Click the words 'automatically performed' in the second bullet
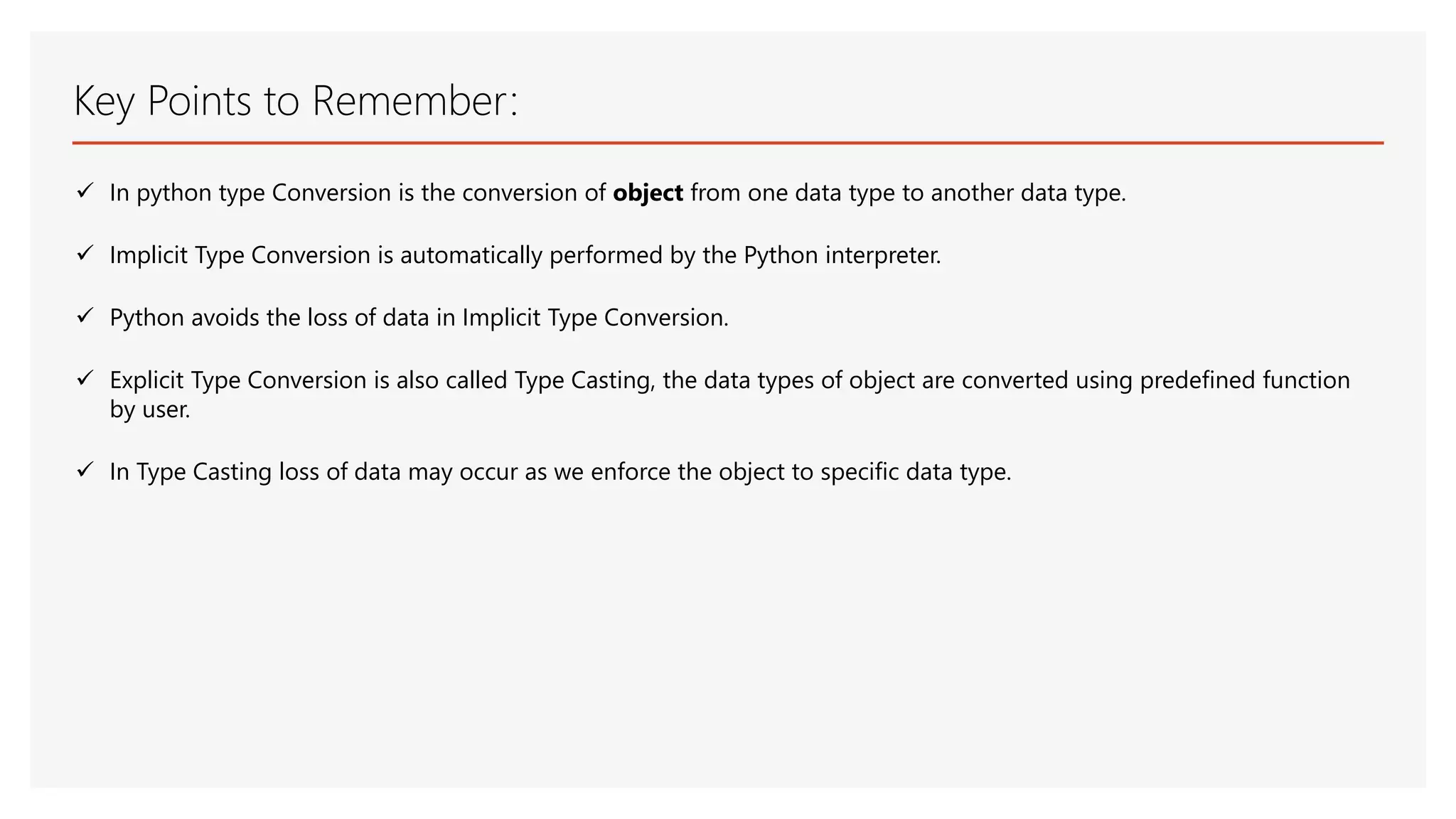 click(x=531, y=255)
